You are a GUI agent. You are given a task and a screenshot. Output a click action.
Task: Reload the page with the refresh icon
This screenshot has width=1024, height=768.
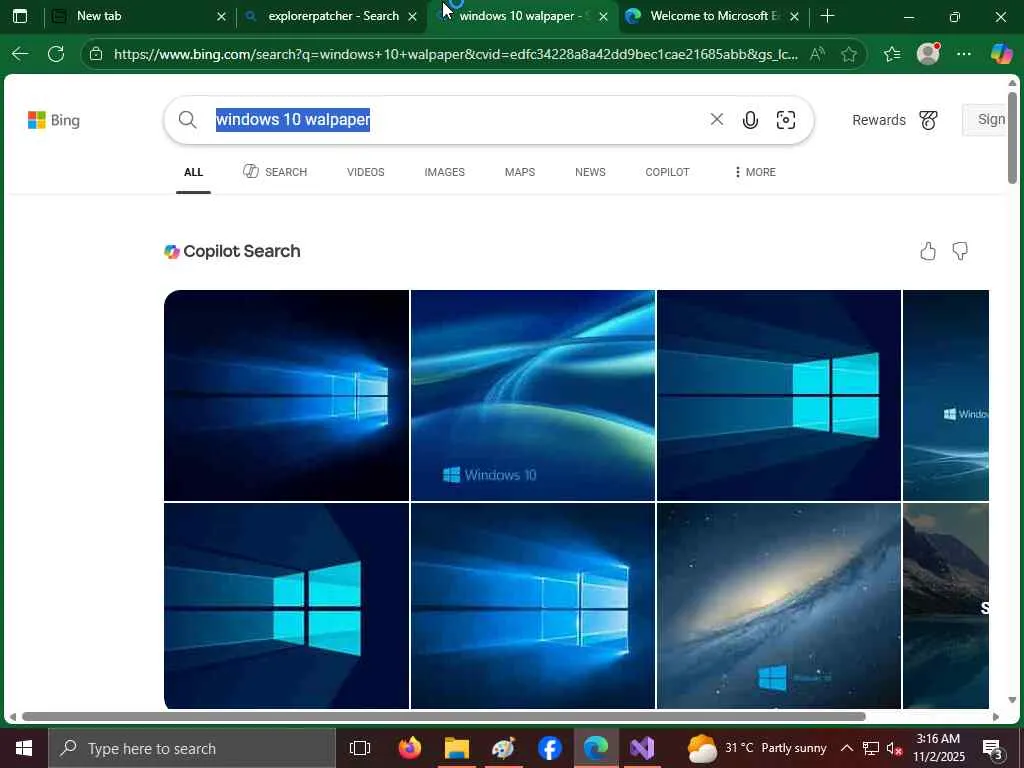[56, 54]
